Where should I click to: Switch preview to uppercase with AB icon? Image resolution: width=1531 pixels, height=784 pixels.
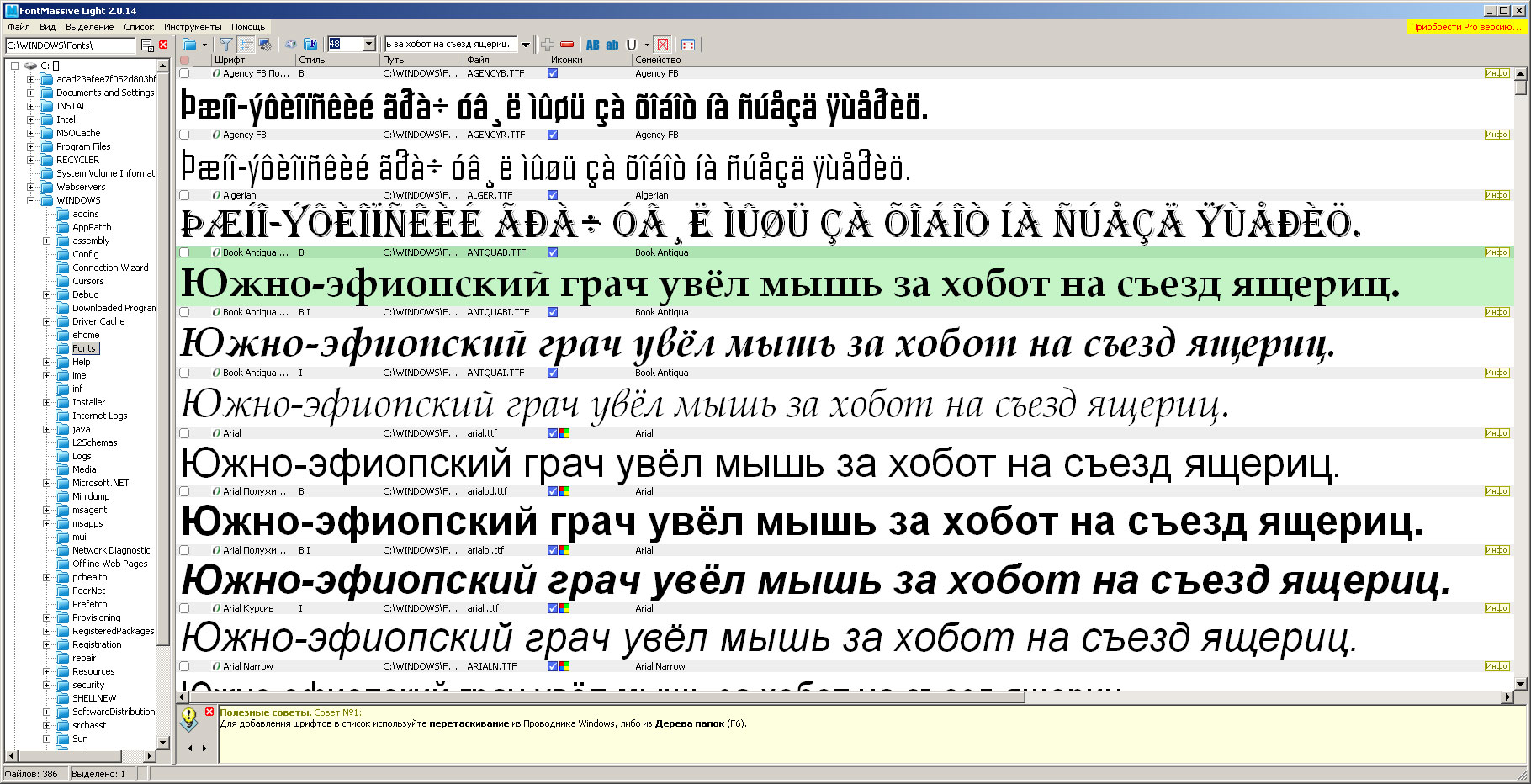(593, 45)
